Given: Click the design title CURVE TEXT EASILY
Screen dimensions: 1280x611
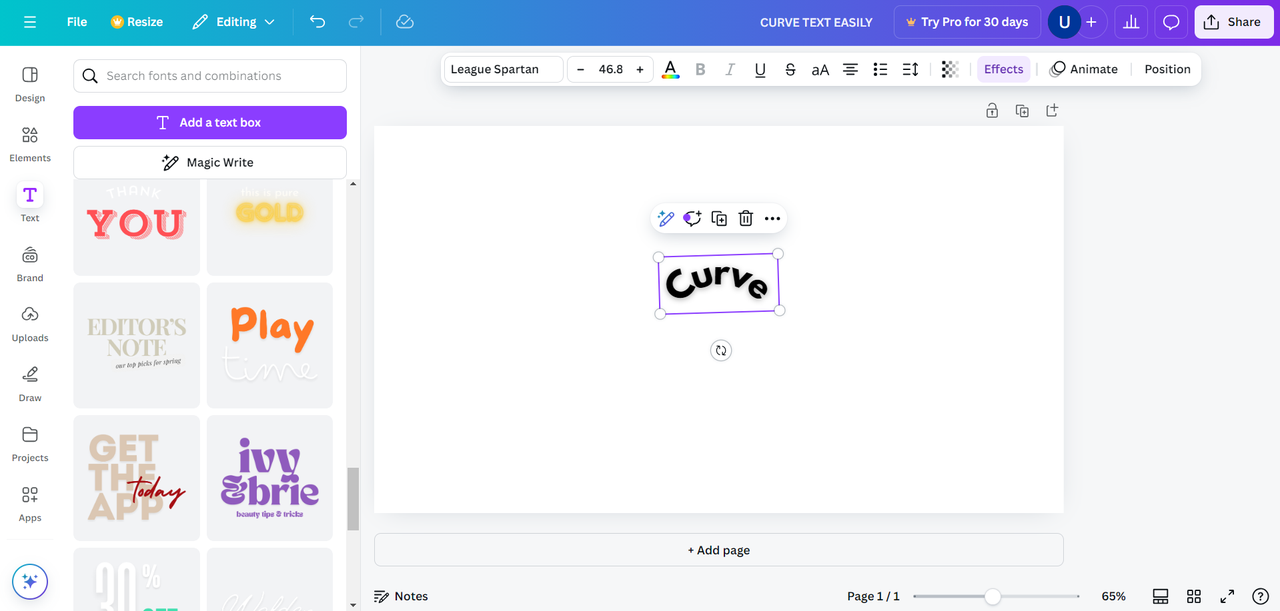Looking at the screenshot, I should coord(816,22).
